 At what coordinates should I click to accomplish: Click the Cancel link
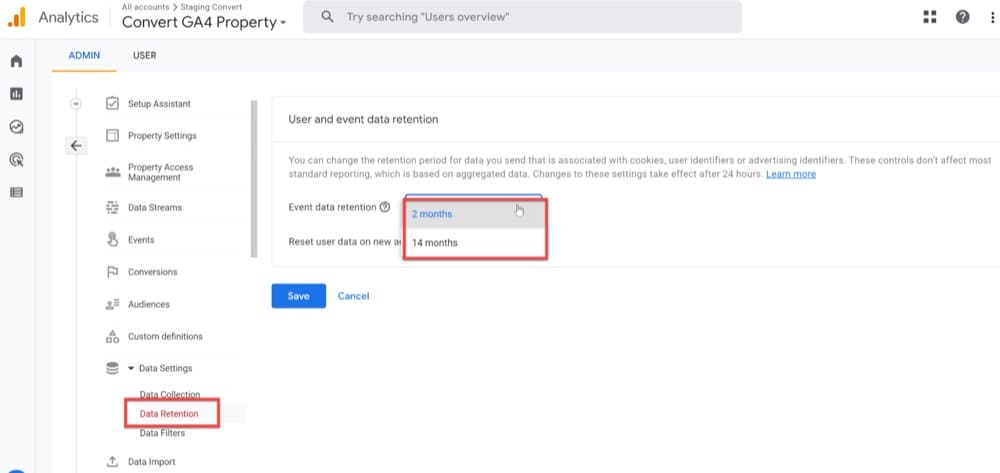[353, 296]
